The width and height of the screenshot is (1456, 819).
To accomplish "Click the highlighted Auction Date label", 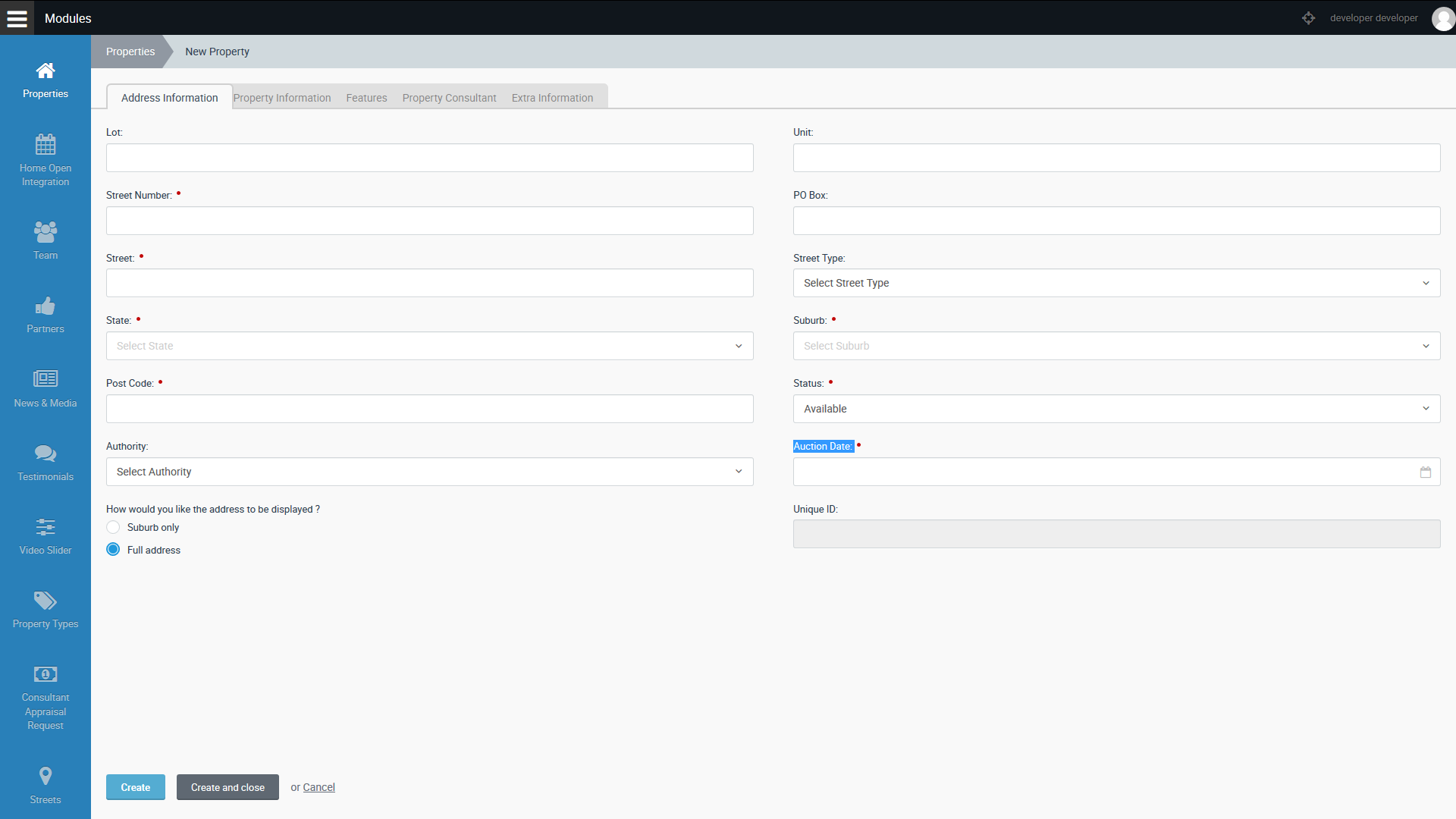I will point(823,446).
